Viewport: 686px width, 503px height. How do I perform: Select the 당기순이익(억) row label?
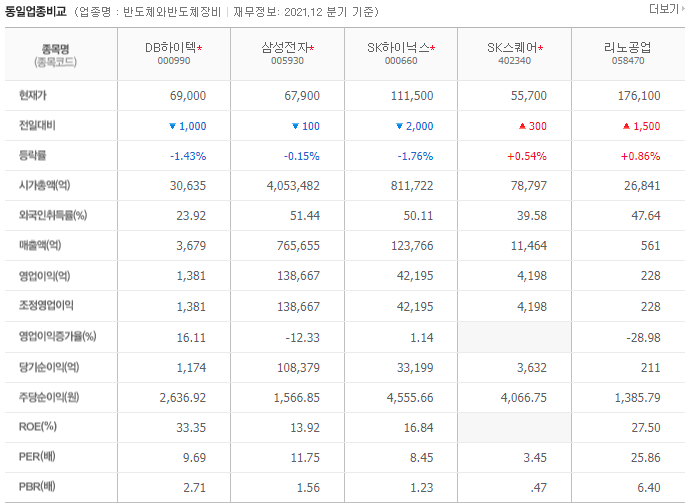[x=49, y=367]
